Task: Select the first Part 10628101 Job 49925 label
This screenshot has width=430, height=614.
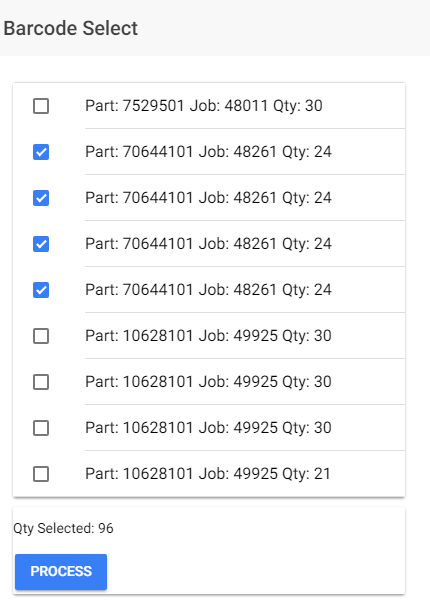Action: [208, 336]
